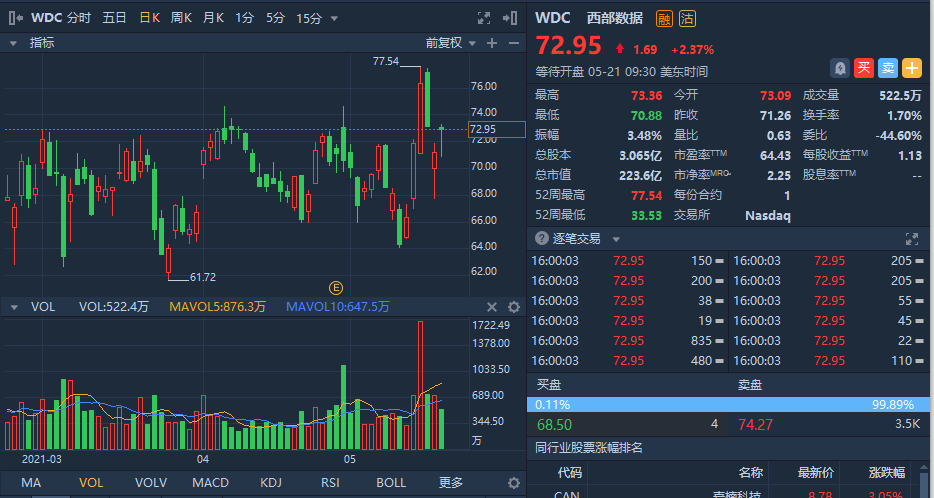The width and height of the screenshot is (934, 498).
Task: Select the RSI indicator tab
Action: tap(331, 483)
